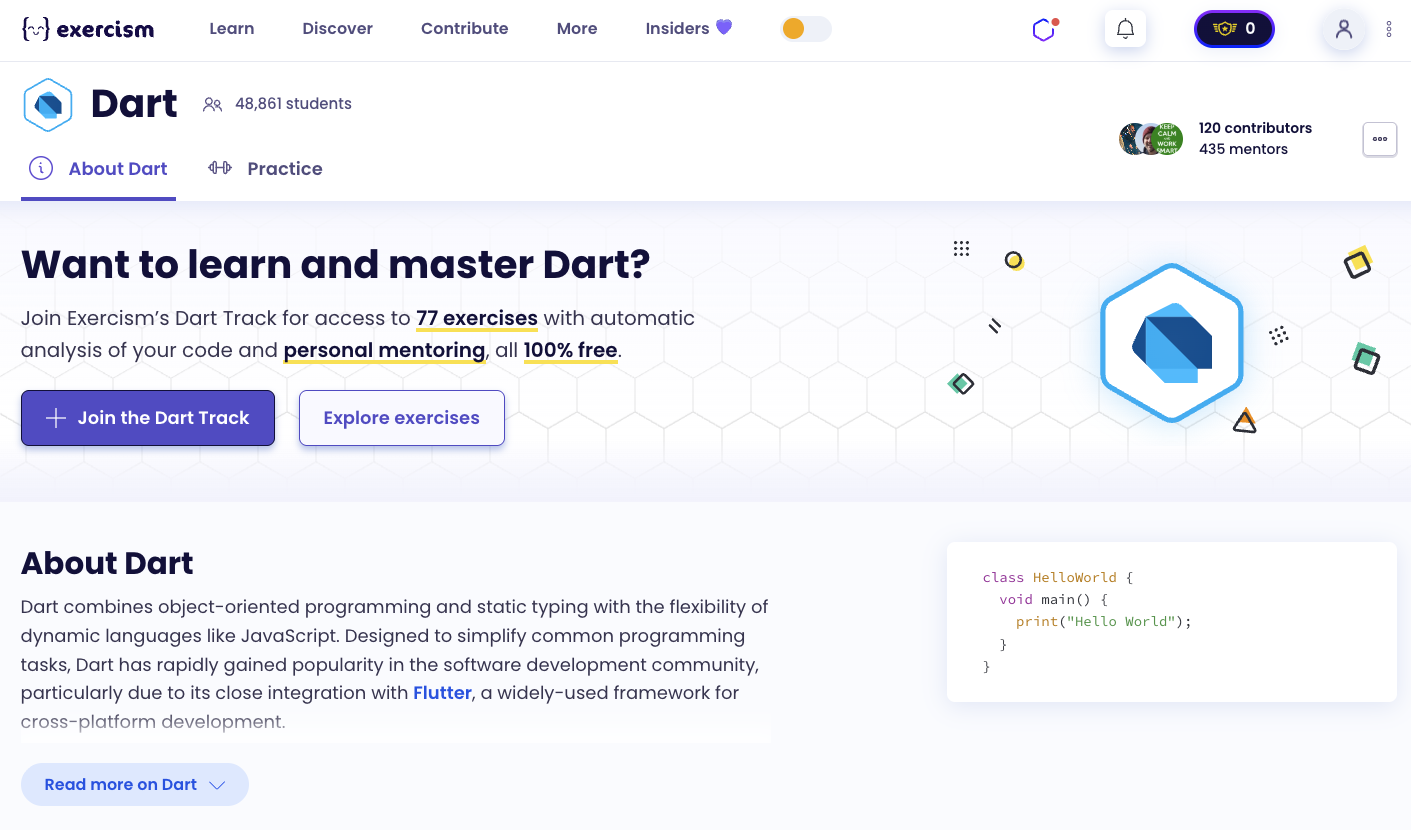Open the track options ellipsis menu
The image size is (1411, 830).
pyautogui.click(x=1379, y=139)
